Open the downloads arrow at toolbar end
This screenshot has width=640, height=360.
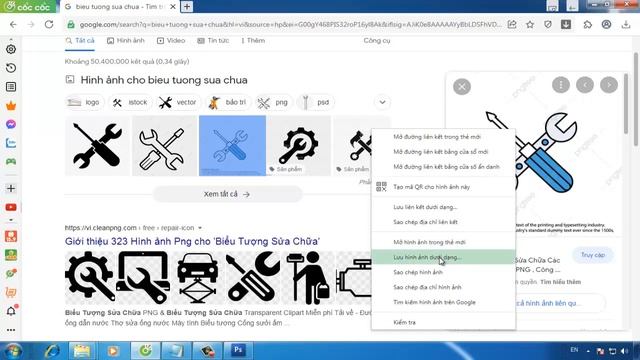(626, 24)
